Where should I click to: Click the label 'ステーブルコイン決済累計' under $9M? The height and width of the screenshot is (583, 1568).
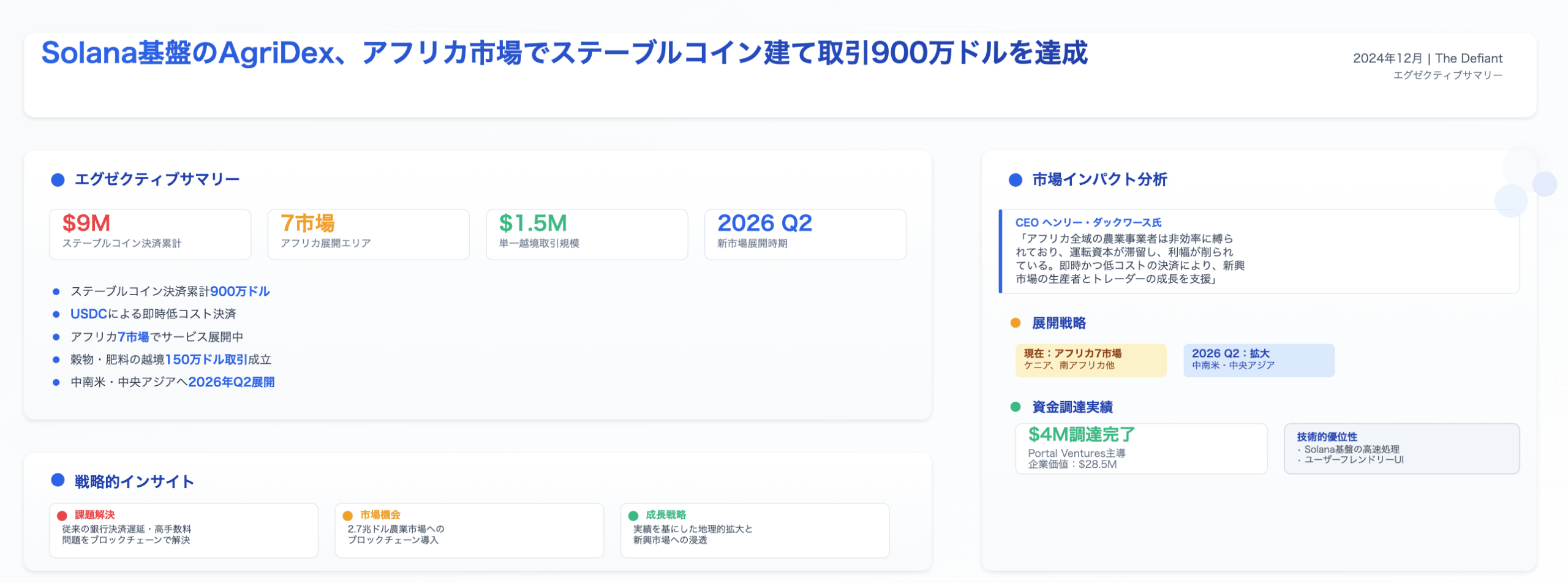coord(122,243)
